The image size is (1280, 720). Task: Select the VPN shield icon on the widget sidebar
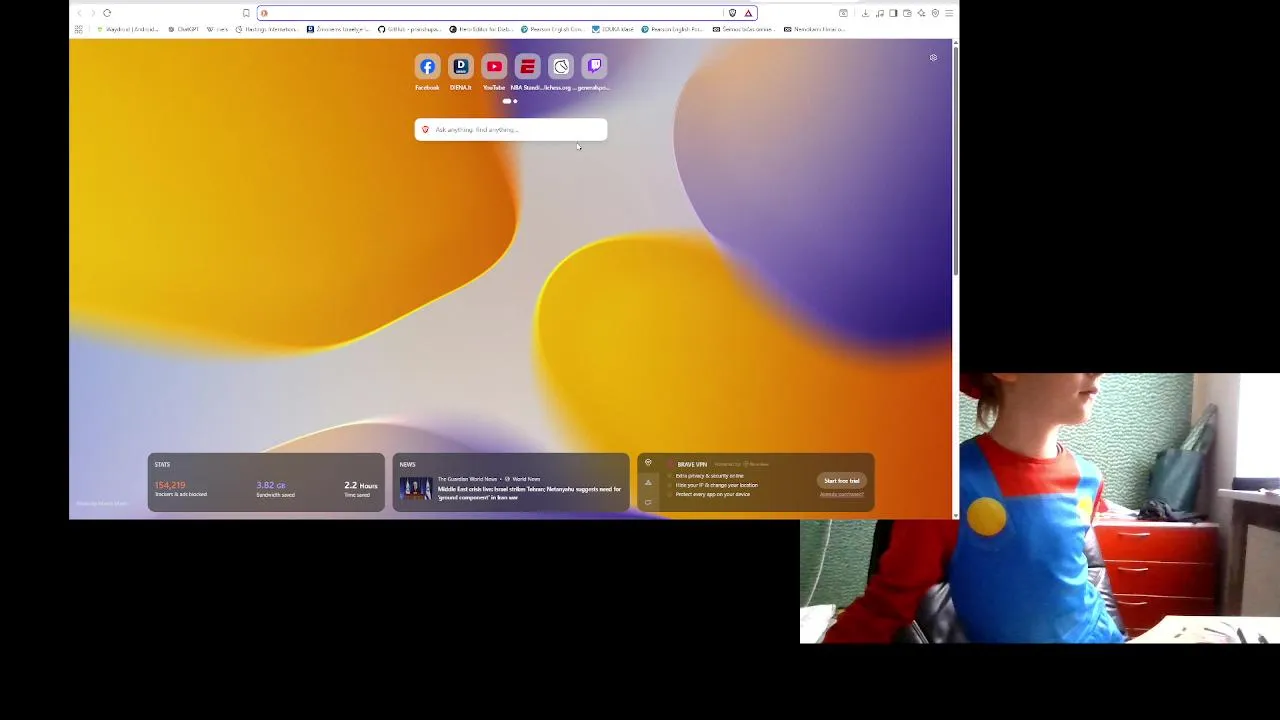coord(648,463)
